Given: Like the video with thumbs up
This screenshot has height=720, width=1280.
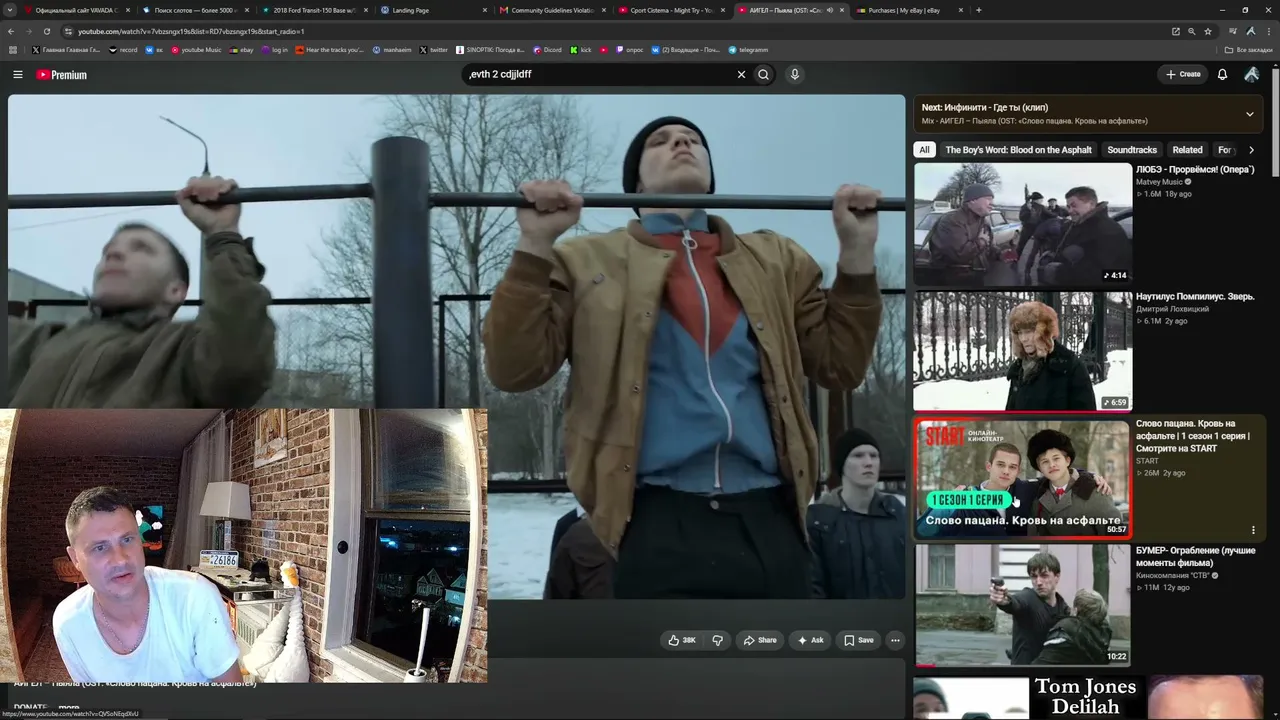Looking at the screenshot, I should tap(683, 640).
